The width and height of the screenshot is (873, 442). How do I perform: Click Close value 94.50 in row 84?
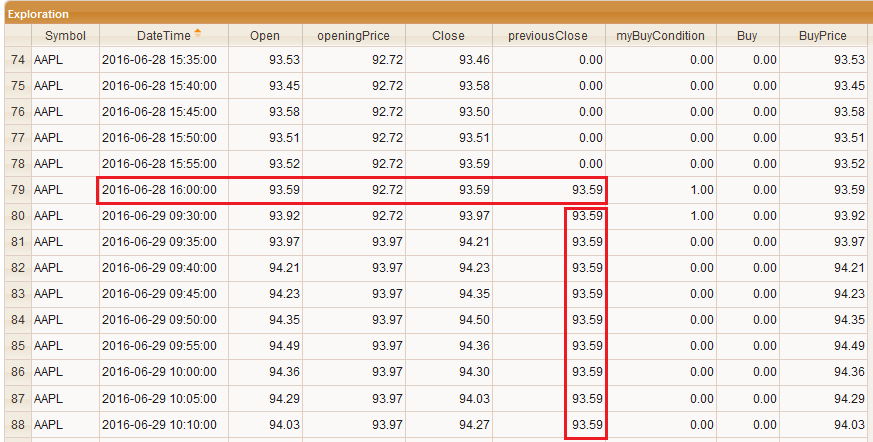point(474,320)
